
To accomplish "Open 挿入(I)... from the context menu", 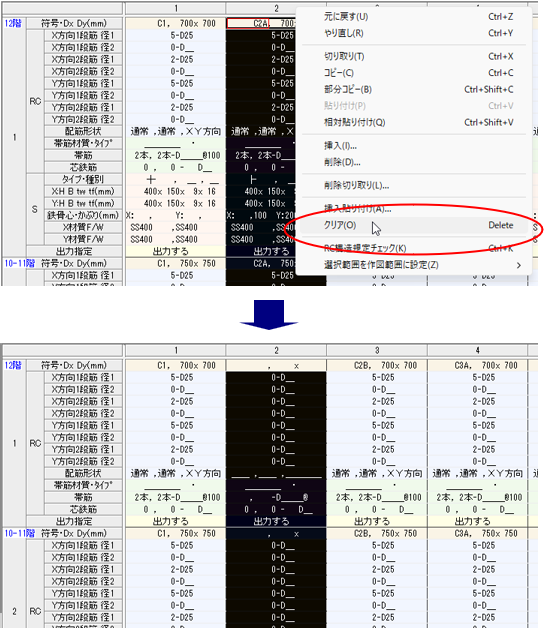I will pyautogui.click(x=414, y=146).
